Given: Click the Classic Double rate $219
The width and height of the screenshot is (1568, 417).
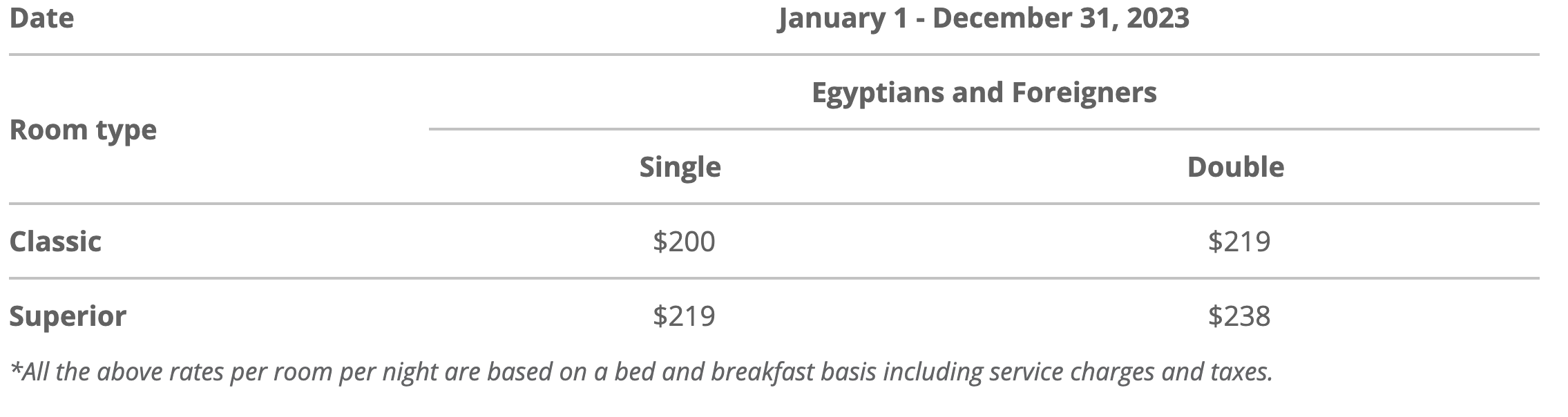Looking at the screenshot, I should (1239, 242).
